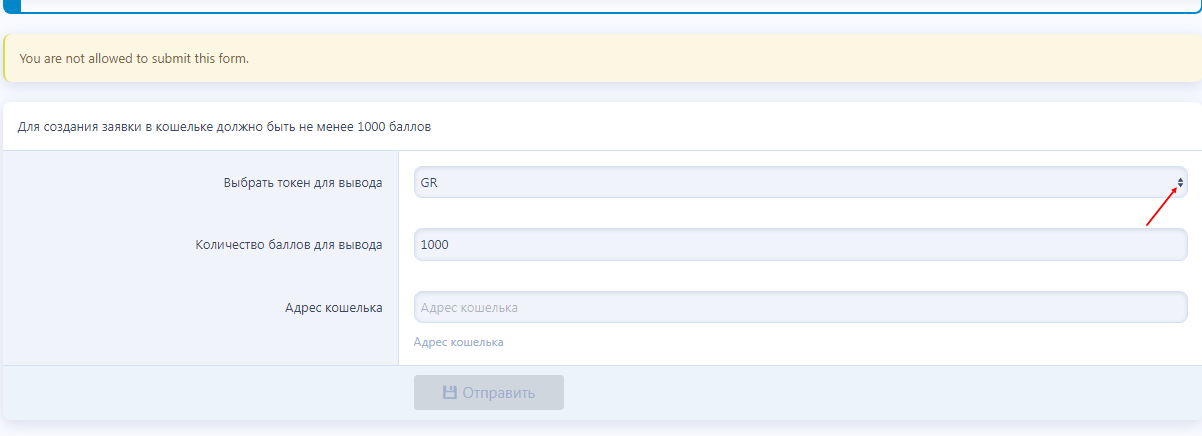
Task: Click the notice about 1000 баллов minimum
Action: [224, 127]
